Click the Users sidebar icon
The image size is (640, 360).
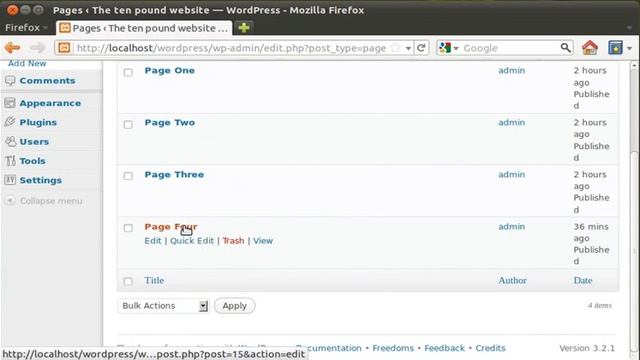[x=10, y=141]
